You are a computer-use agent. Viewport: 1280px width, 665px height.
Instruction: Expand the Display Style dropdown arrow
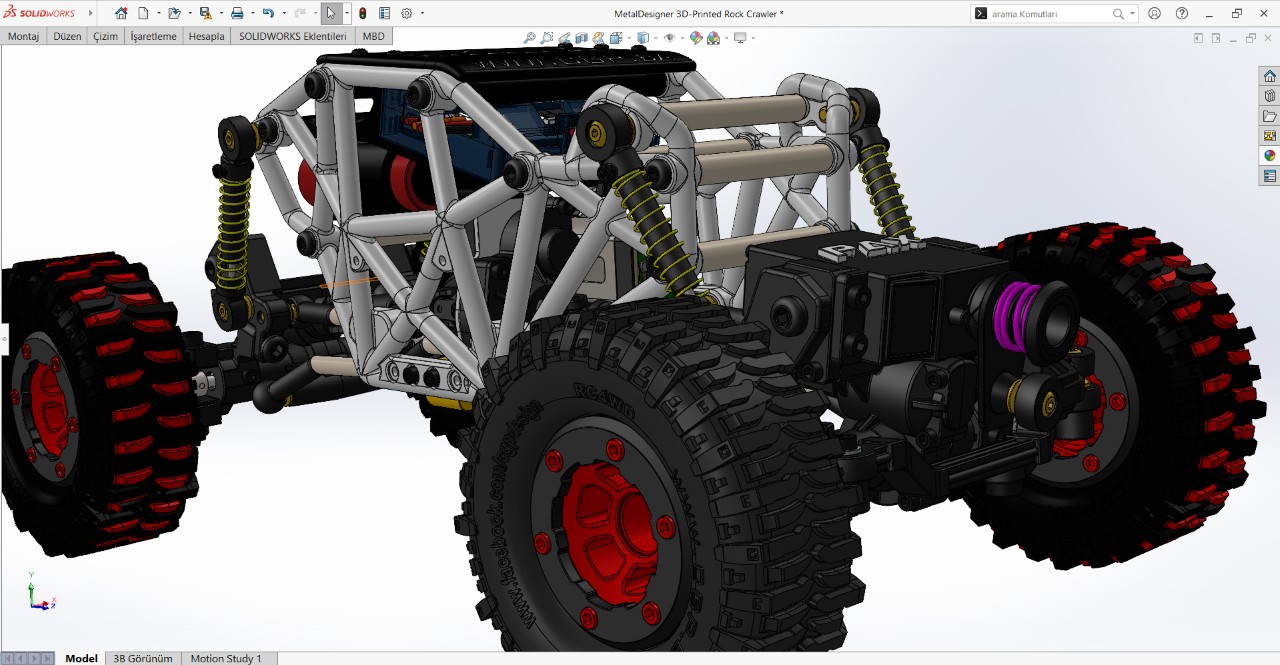coord(654,38)
